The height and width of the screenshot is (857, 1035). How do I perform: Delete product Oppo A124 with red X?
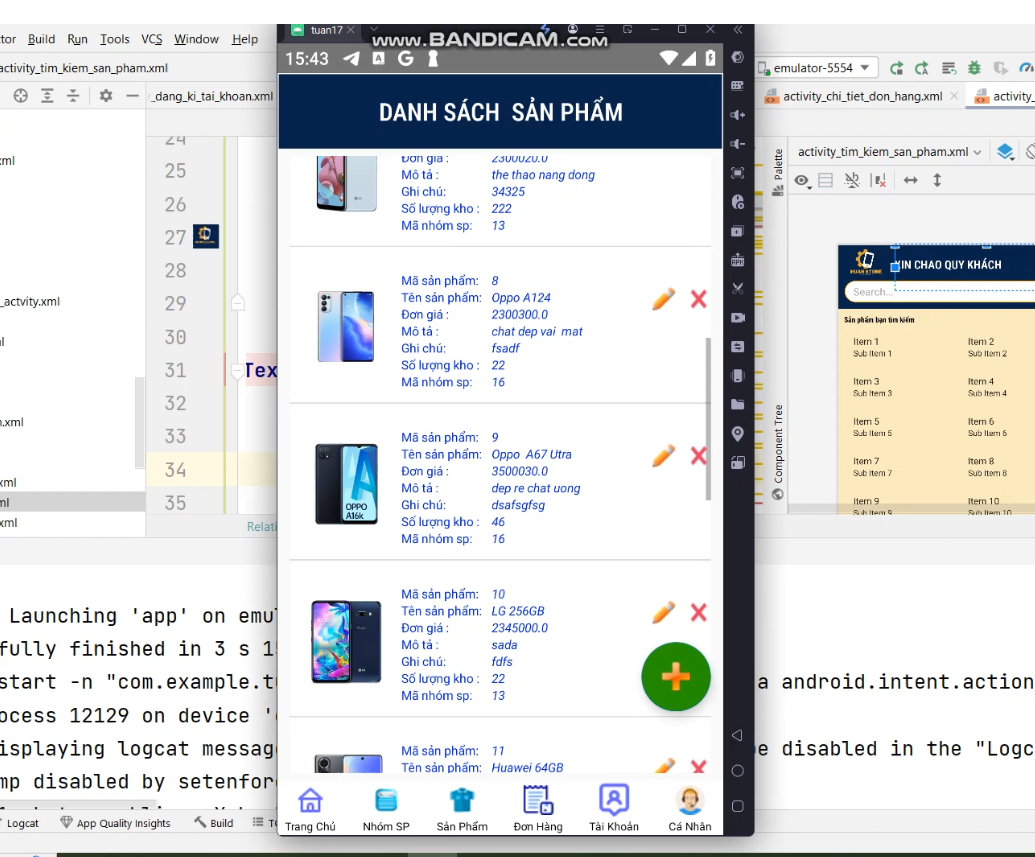(698, 299)
